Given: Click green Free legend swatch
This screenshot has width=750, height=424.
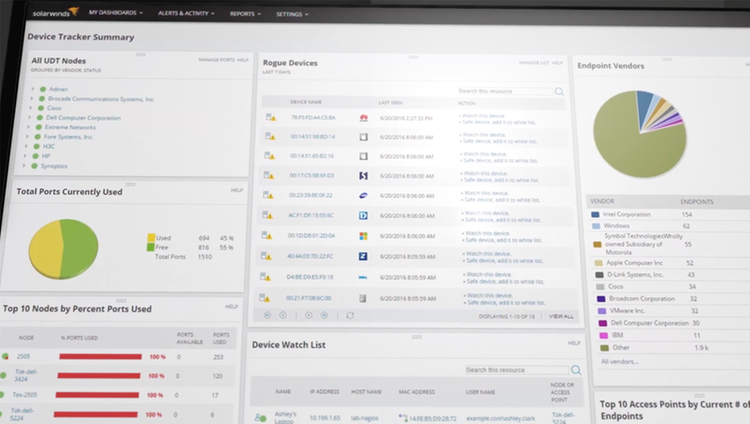Looking at the screenshot, I should [x=150, y=247].
